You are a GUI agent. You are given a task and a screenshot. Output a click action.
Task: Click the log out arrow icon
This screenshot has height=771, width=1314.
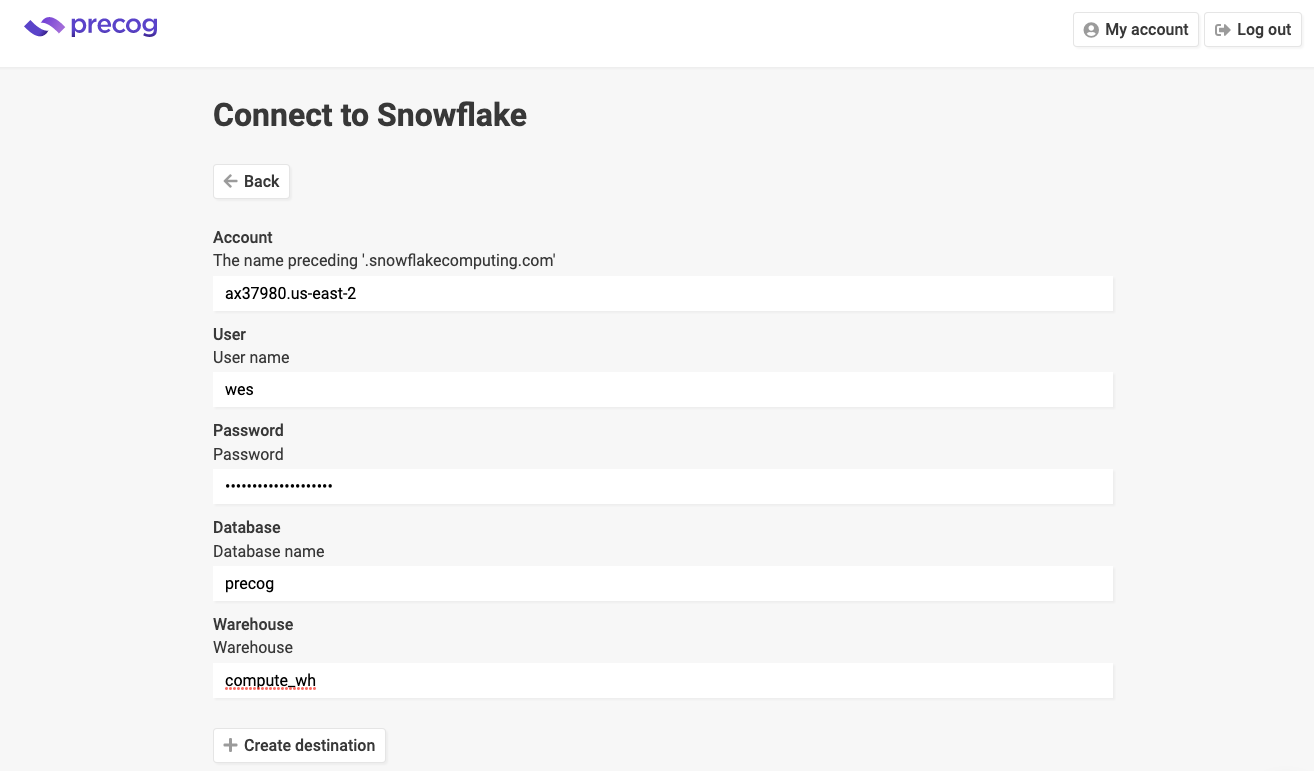1222,30
